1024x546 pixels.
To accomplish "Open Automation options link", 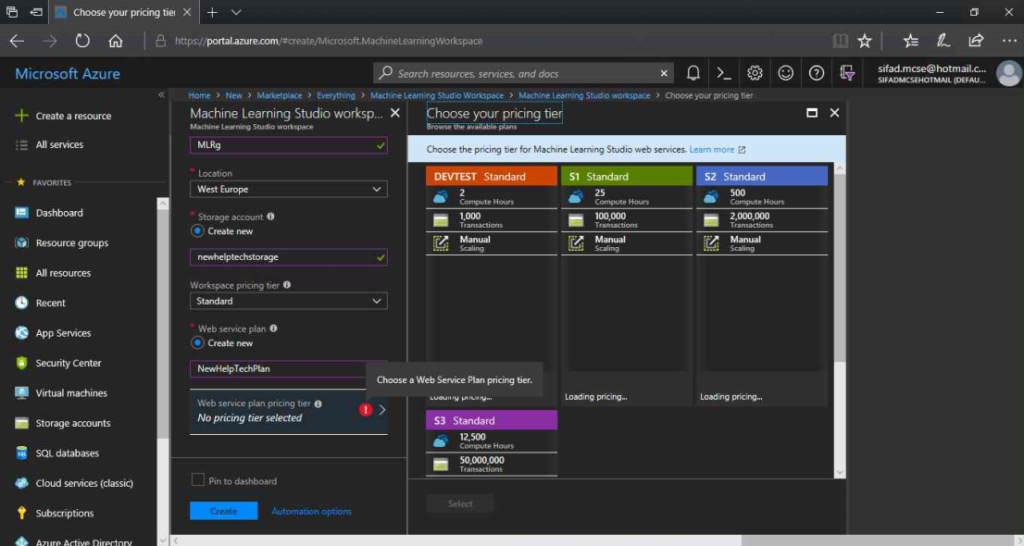I will point(311,511).
